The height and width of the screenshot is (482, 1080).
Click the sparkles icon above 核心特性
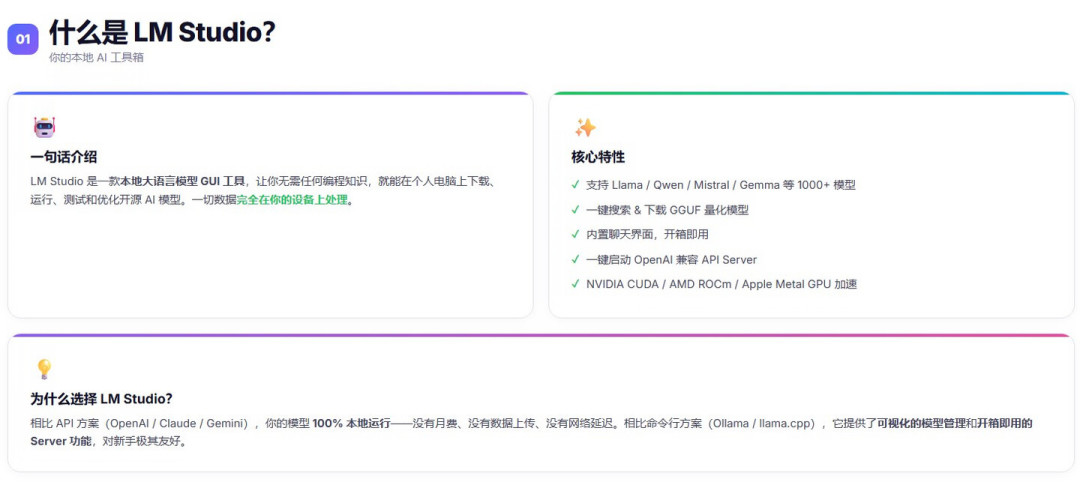coord(585,127)
